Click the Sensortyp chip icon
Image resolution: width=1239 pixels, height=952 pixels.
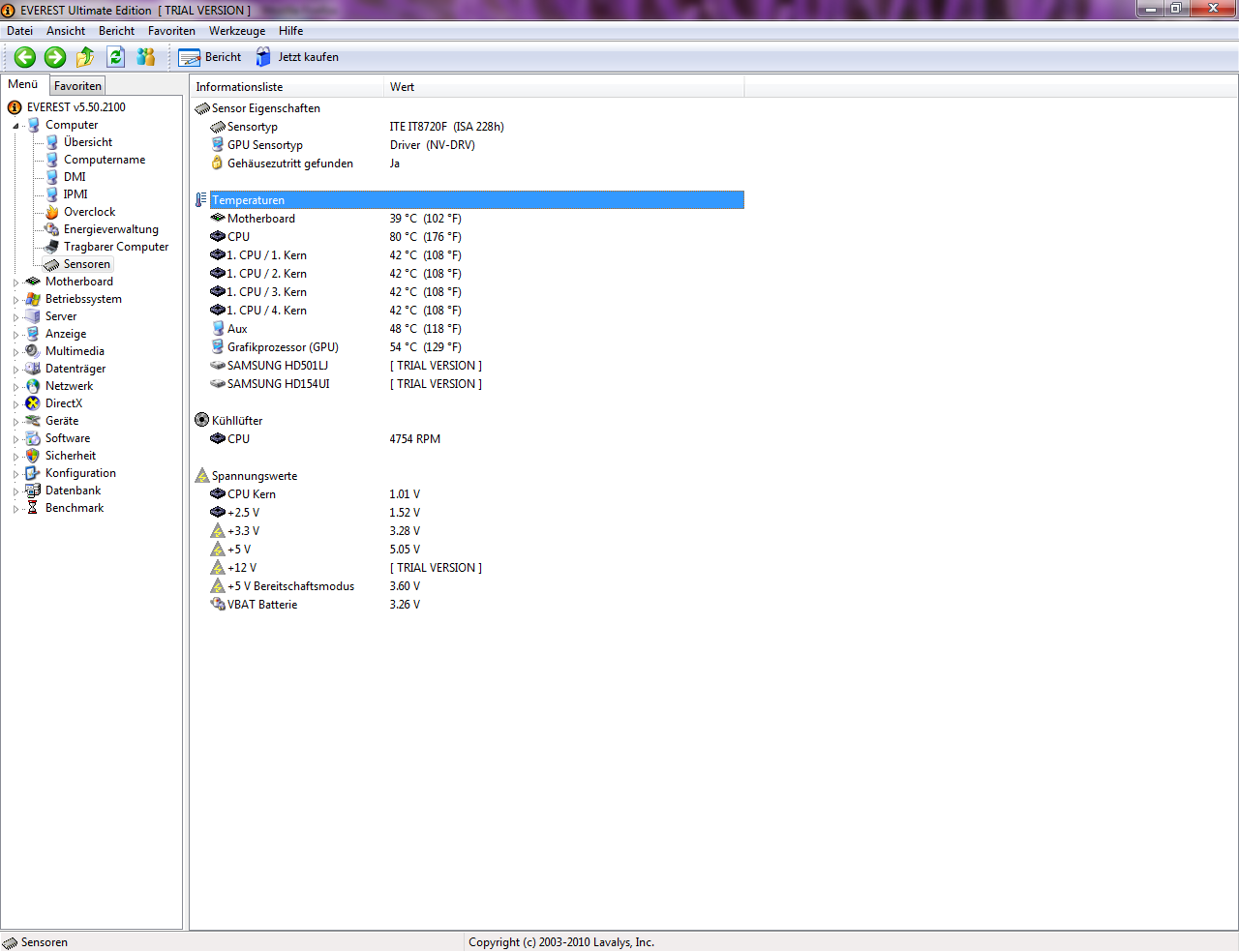(218, 127)
